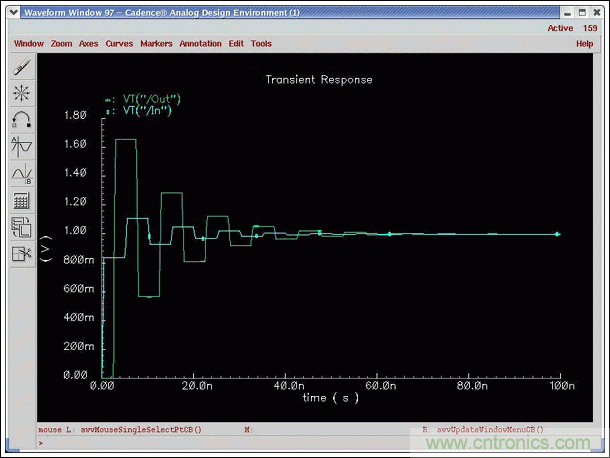Click the curve marker A/B icon

(x=22, y=174)
